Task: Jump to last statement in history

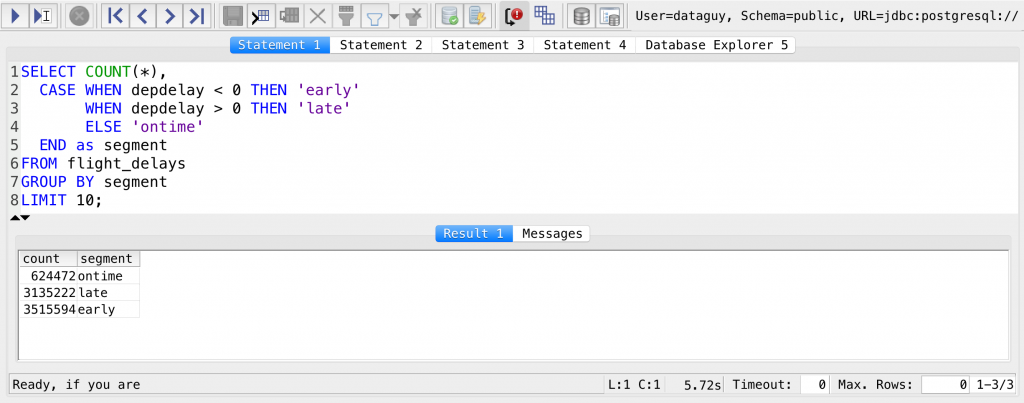Action: (197, 15)
